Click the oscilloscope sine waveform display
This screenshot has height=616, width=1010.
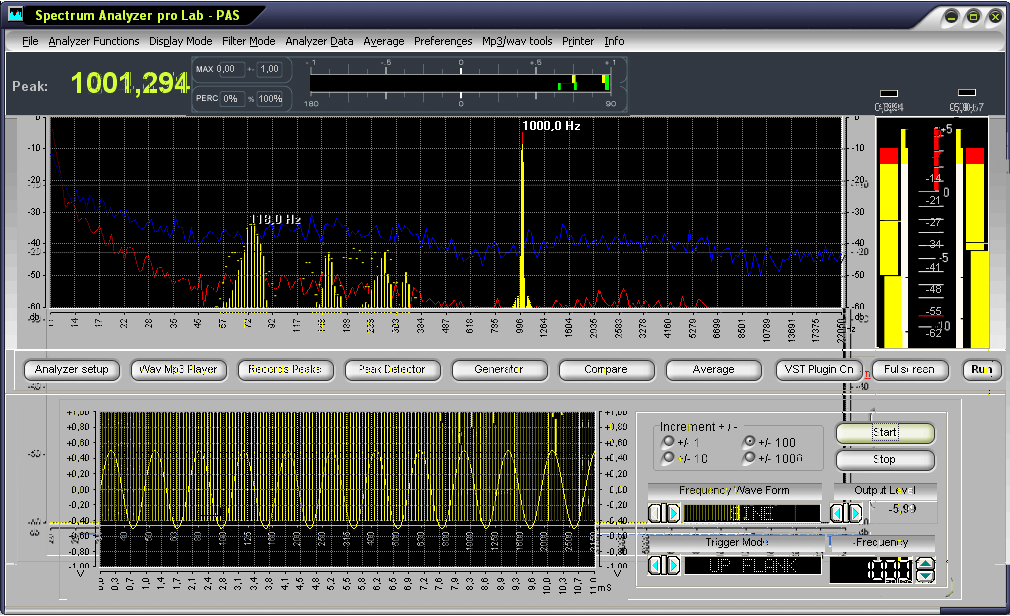(348, 489)
